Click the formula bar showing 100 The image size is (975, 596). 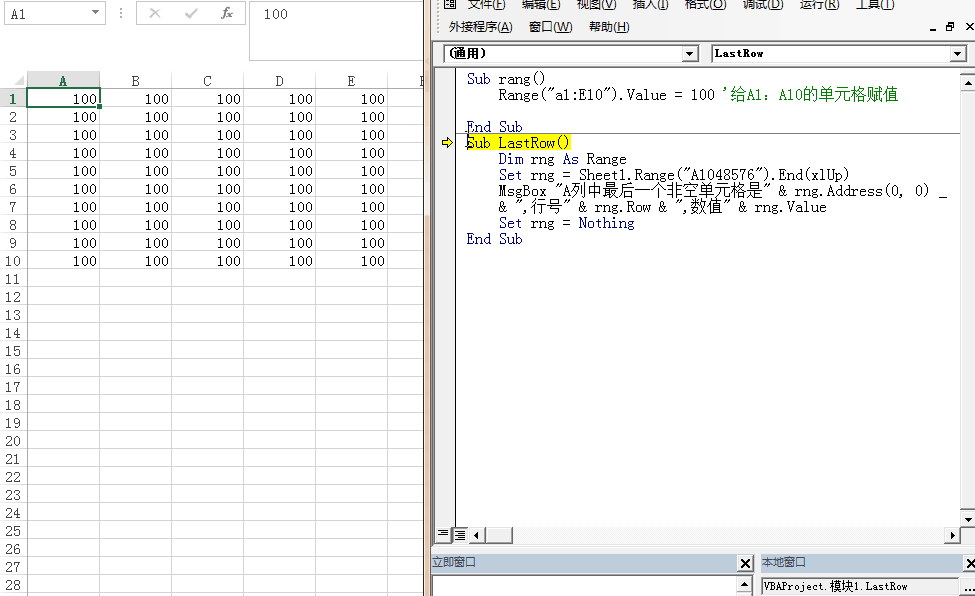pyautogui.click(x=336, y=30)
